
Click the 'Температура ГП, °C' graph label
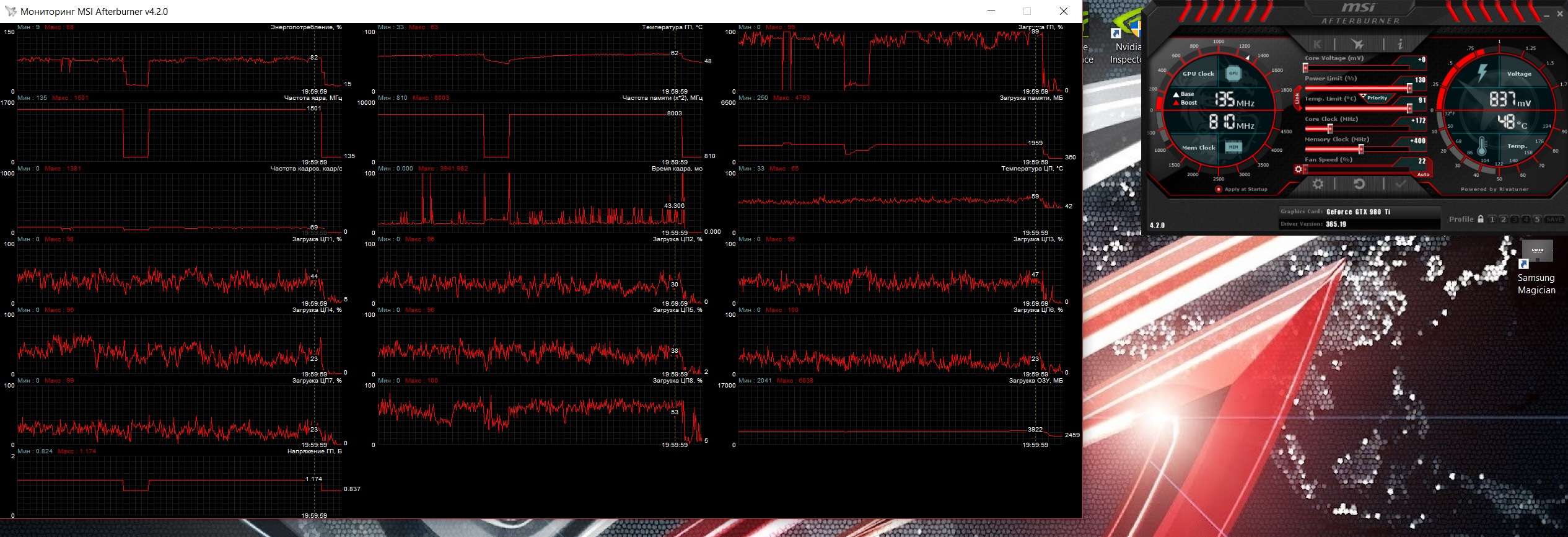click(x=672, y=27)
